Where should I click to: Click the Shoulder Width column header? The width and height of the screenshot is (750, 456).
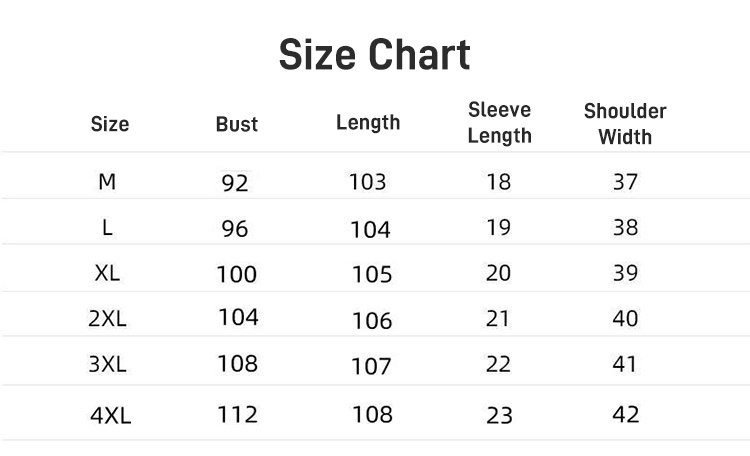[x=625, y=124]
